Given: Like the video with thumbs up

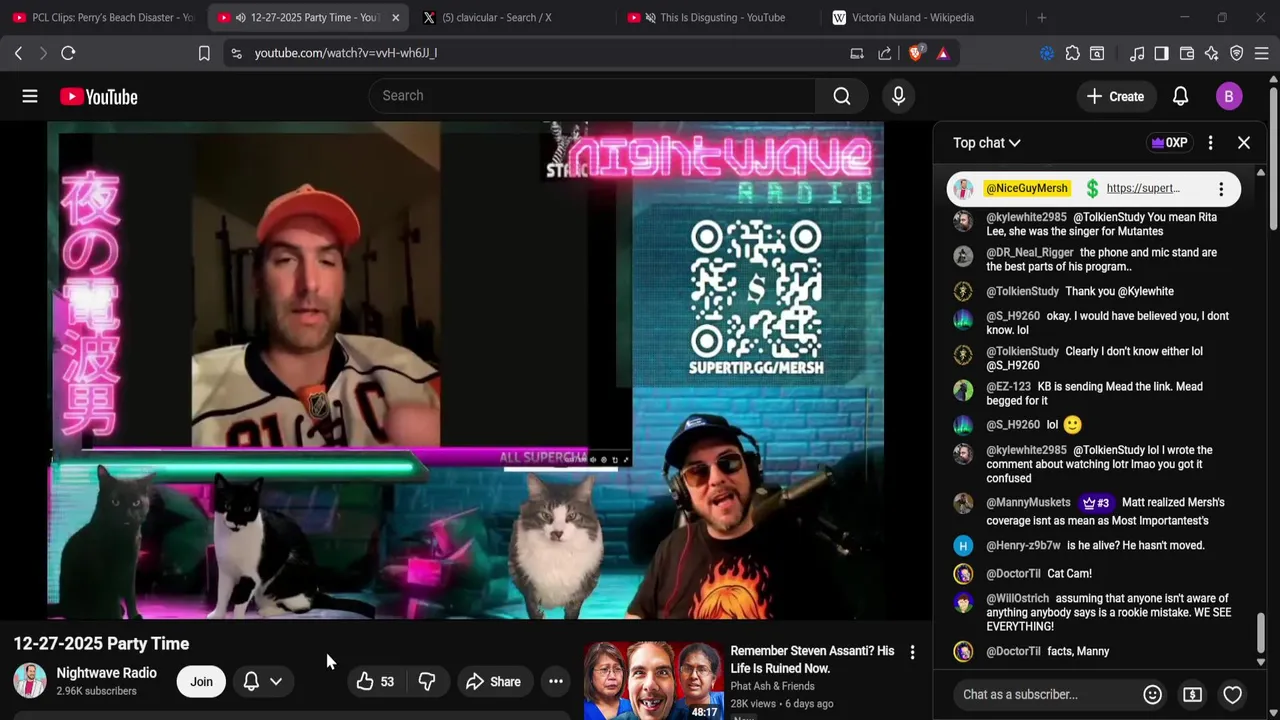Looking at the screenshot, I should click(x=374, y=682).
